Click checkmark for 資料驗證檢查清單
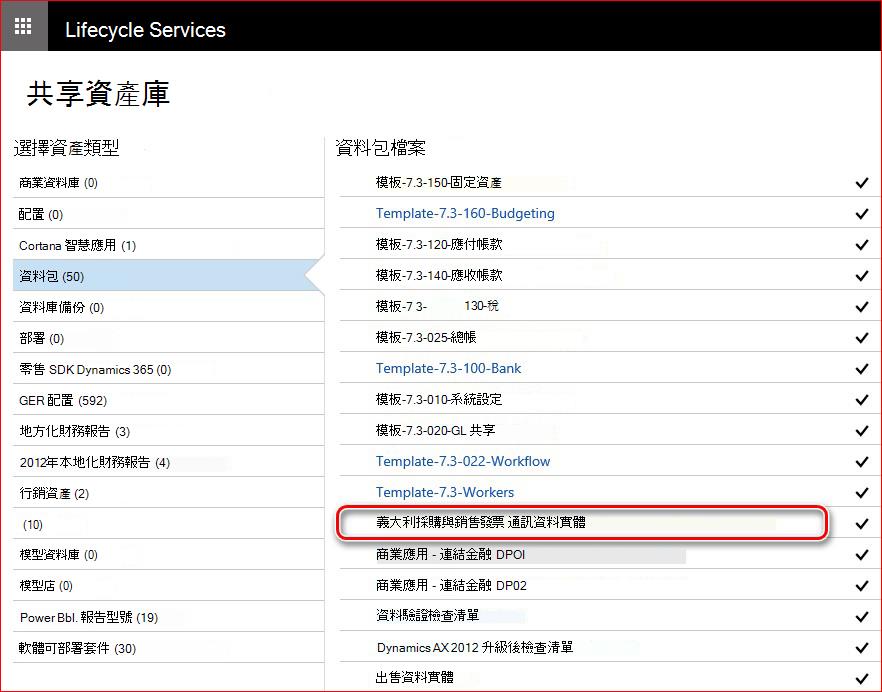Image resolution: width=882 pixels, height=692 pixels. [x=861, y=617]
